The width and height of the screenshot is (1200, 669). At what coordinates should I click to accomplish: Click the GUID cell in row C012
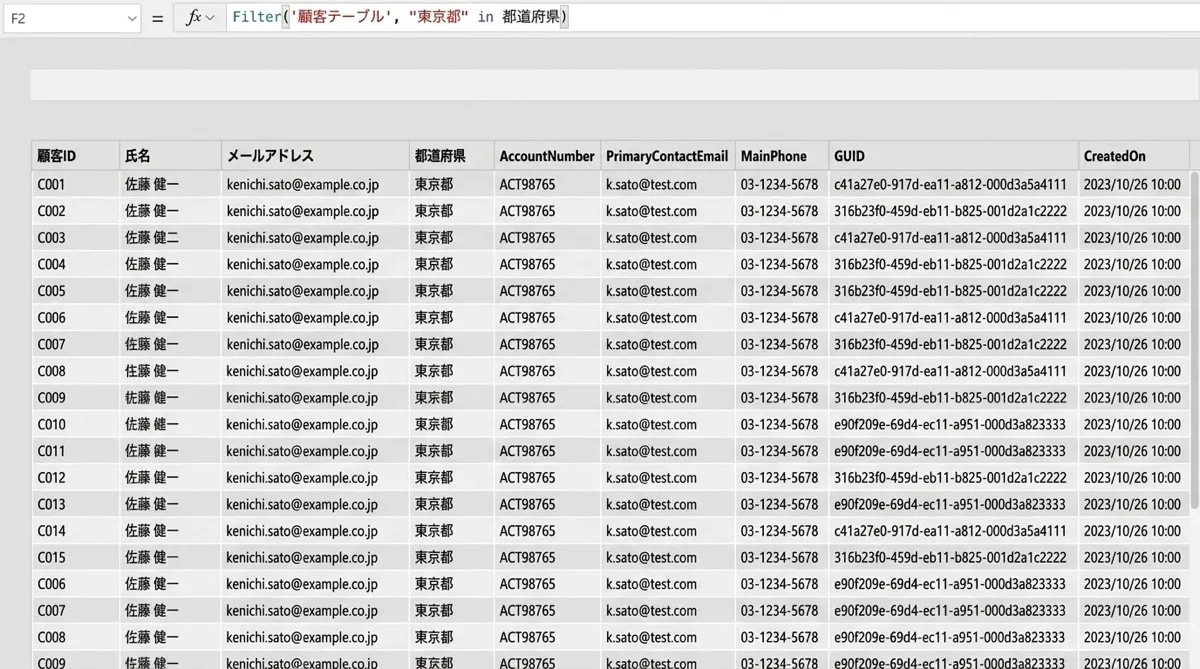(953, 478)
